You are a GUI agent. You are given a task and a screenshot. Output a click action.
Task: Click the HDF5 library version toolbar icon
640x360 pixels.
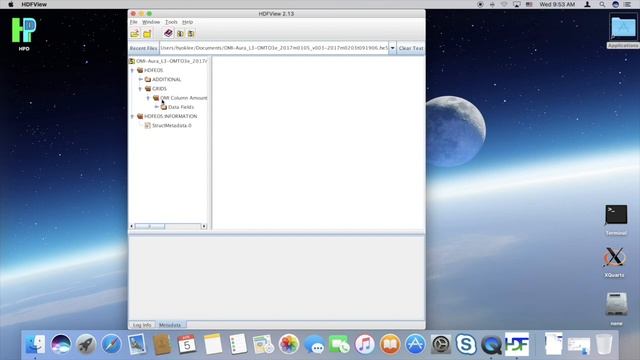click(191, 33)
